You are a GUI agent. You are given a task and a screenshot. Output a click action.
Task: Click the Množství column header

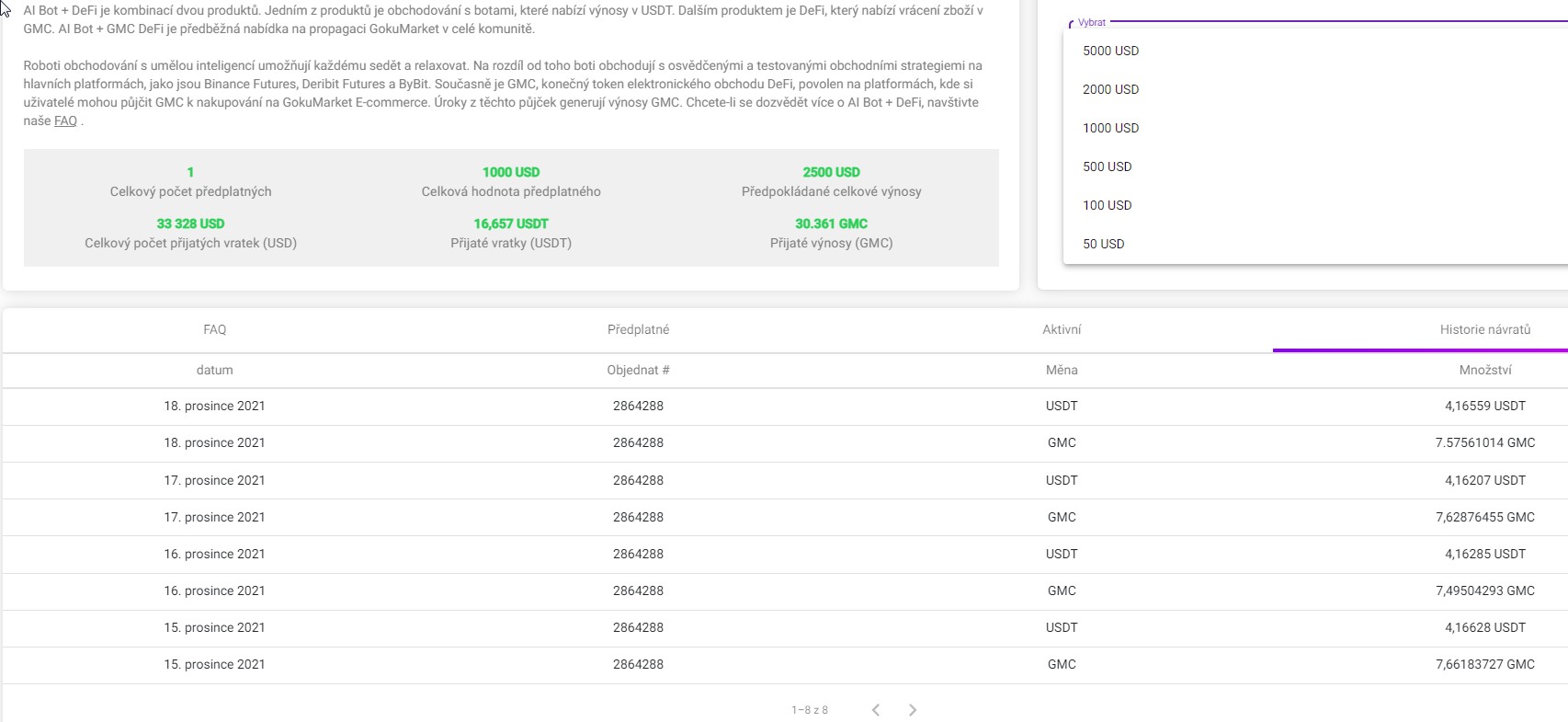pos(1484,370)
